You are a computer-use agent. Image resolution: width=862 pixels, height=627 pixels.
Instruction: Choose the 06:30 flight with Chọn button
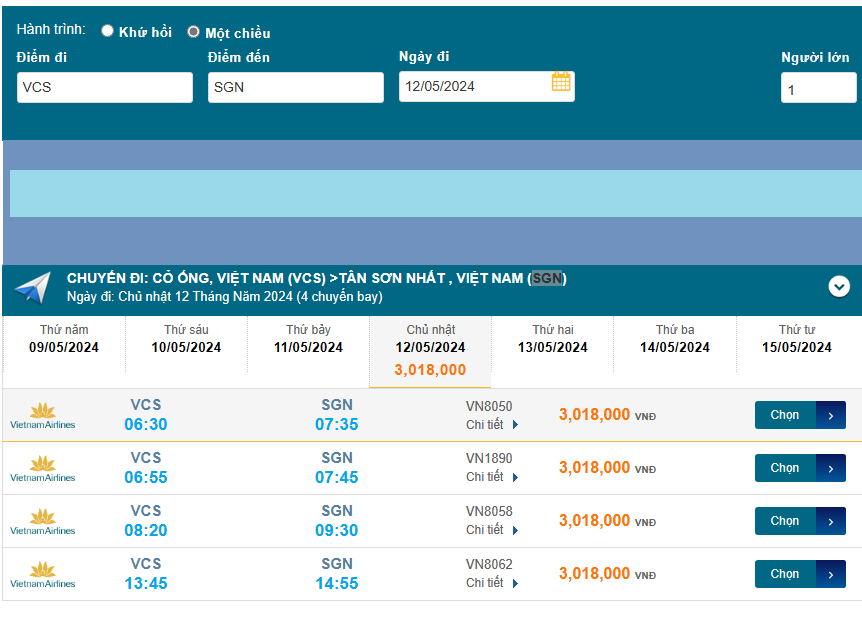point(786,415)
